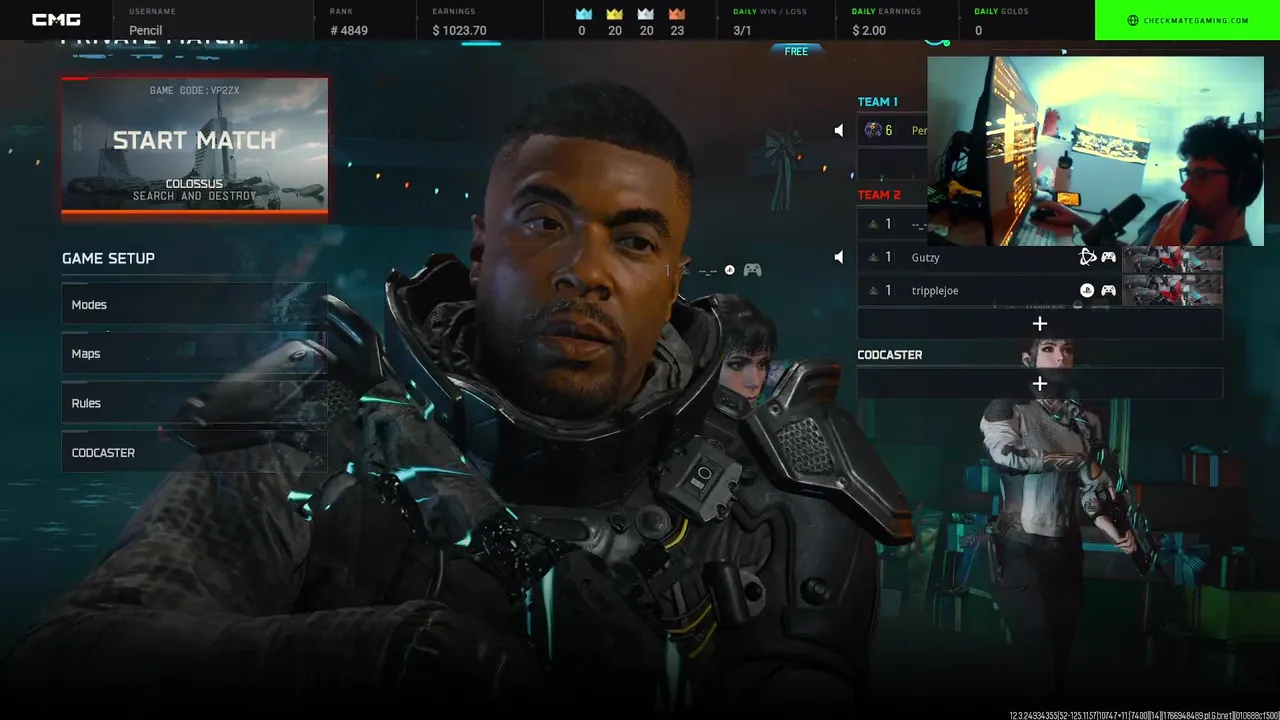Click rank emblem of first Team 2 player
Image resolution: width=1280 pixels, height=720 pixels.
click(873, 224)
